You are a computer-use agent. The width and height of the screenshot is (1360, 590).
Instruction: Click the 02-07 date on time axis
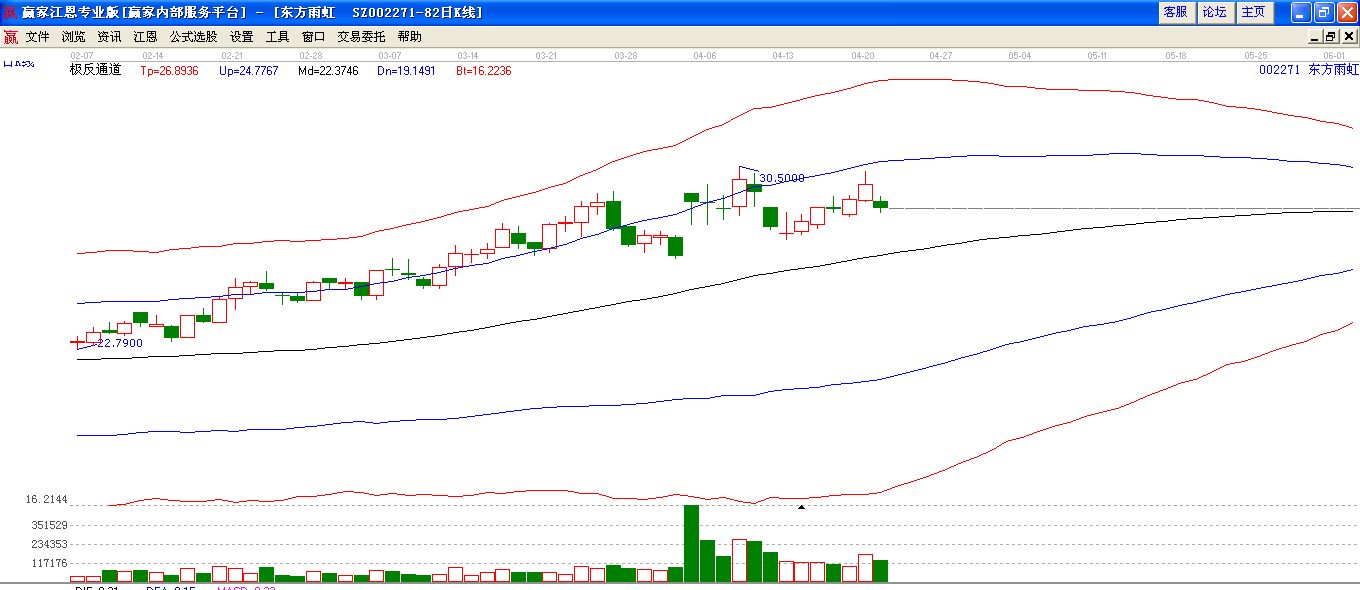[82, 56]
